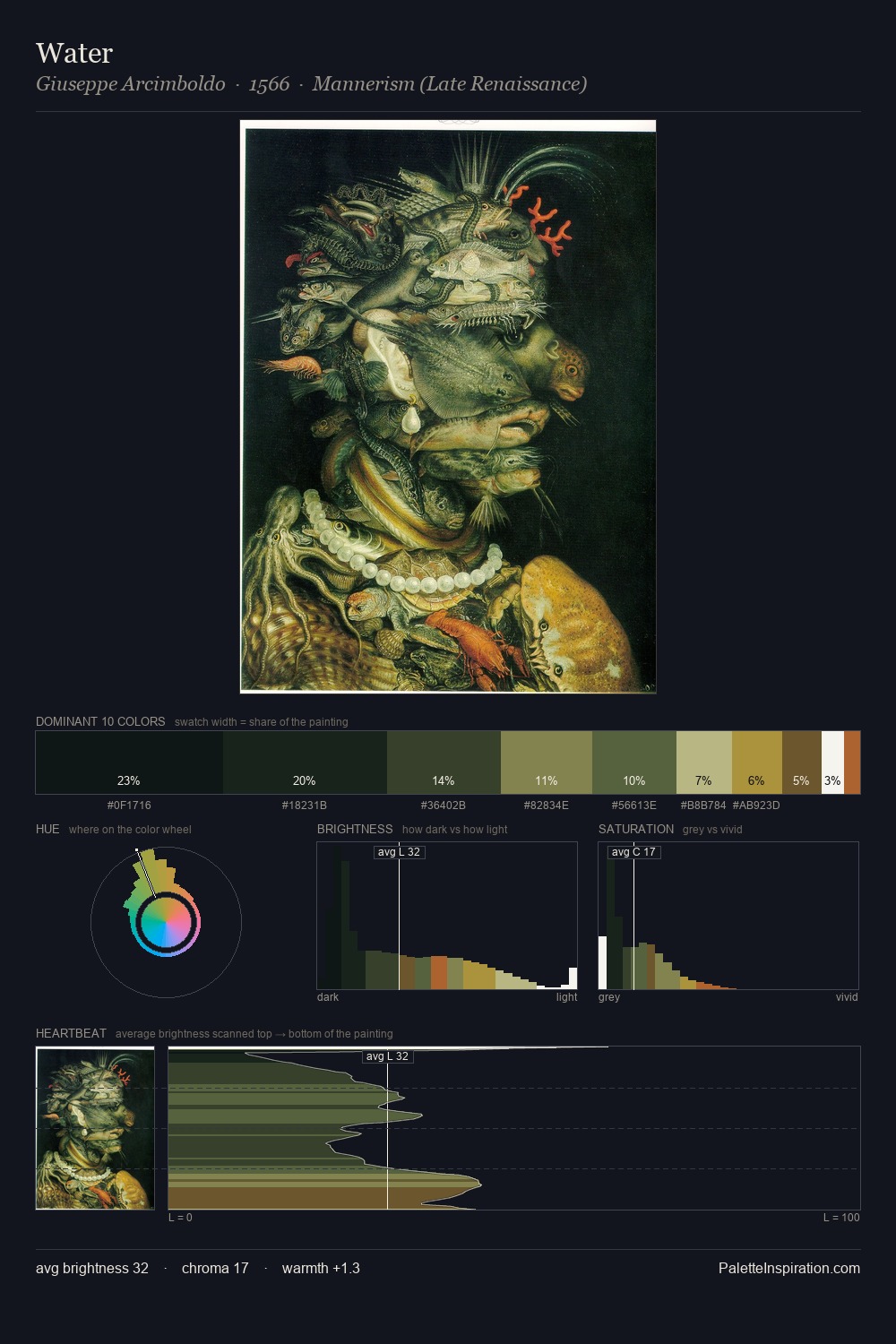
Task: Click the #82834E swatch at 11%
Action: (x=547, y=762)
